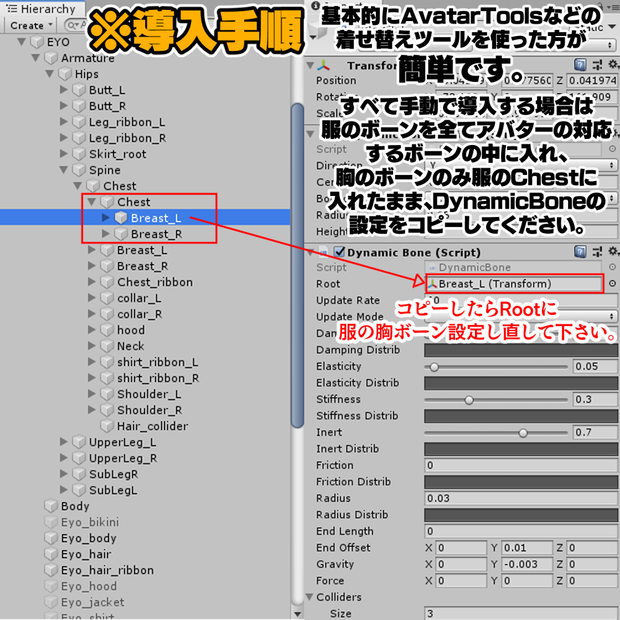Click the Radius value input field
This screenshot has width=620, height=620.
521,498
